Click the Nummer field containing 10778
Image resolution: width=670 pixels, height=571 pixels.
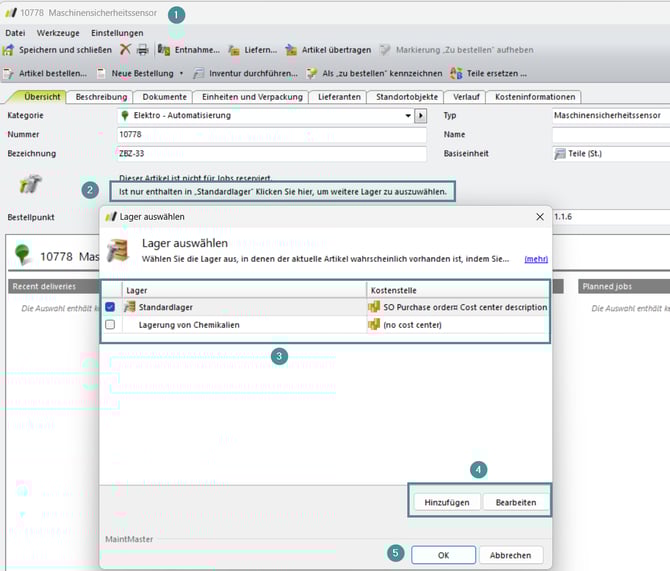tap(272, 135)
